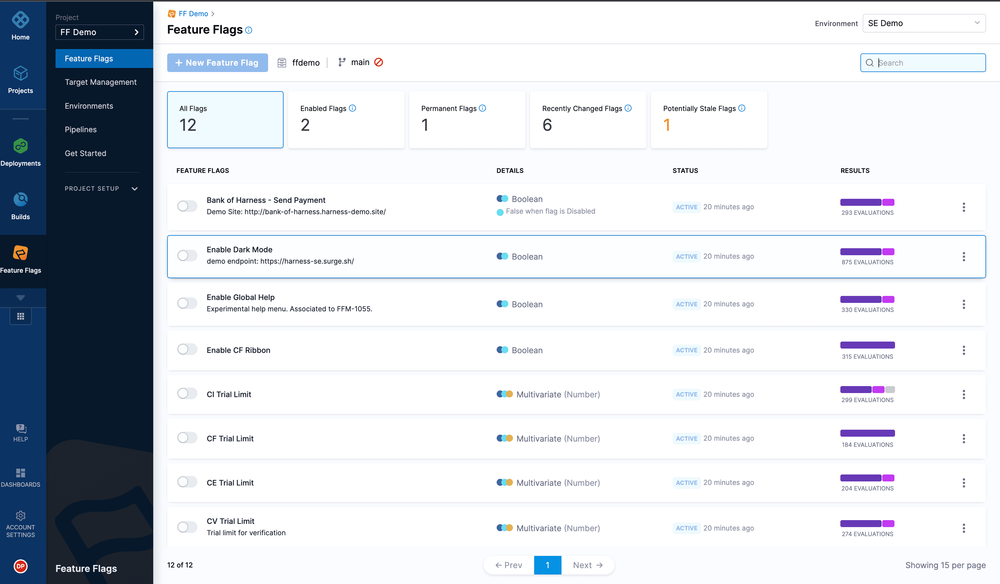
Task: Open the Projects icon in sidebar
Action: coord(20,73)
